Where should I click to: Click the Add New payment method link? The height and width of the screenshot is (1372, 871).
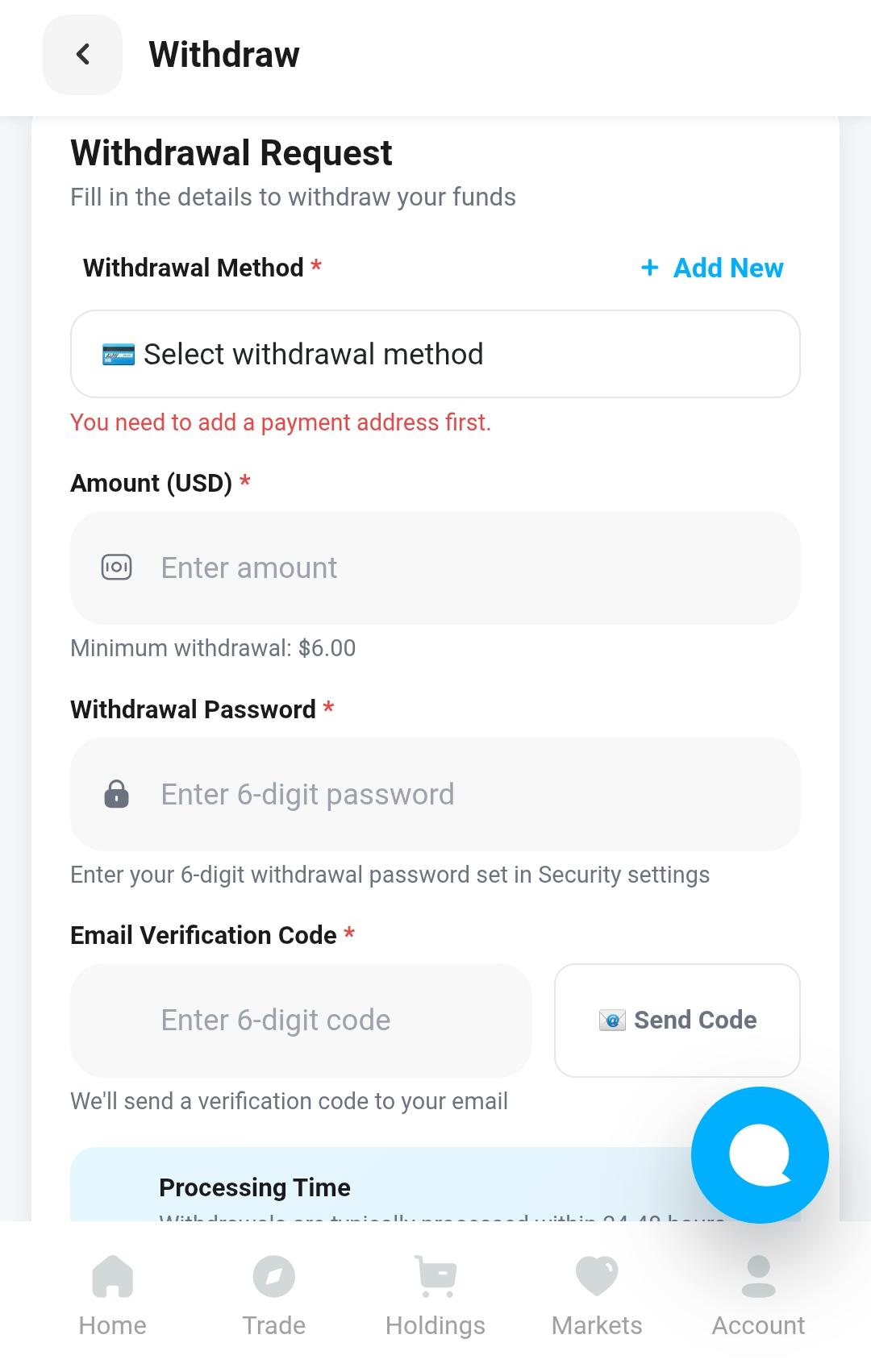pyautogui.click(x=727, y=268)
